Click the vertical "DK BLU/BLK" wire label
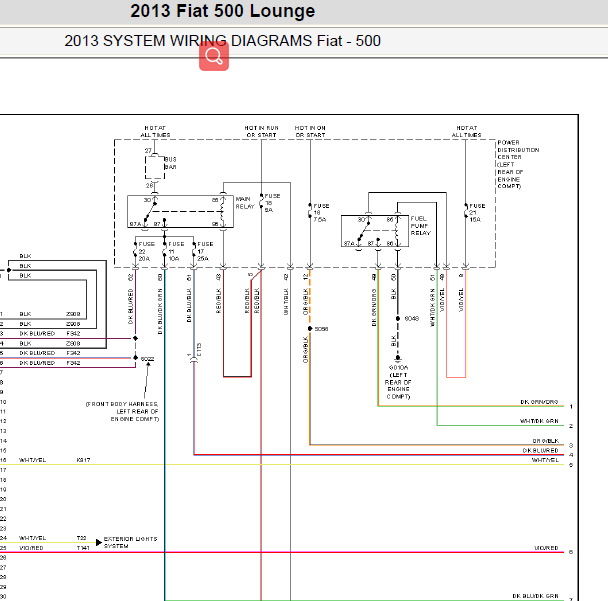Image resolution: width=608 pixels, height=601 pixels. 189,305
